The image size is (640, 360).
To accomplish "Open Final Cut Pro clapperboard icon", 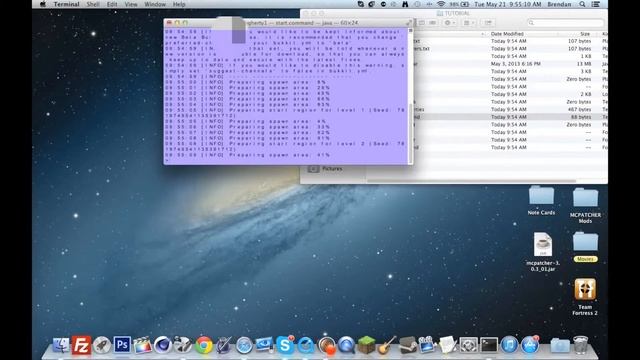I will [142, 345].
